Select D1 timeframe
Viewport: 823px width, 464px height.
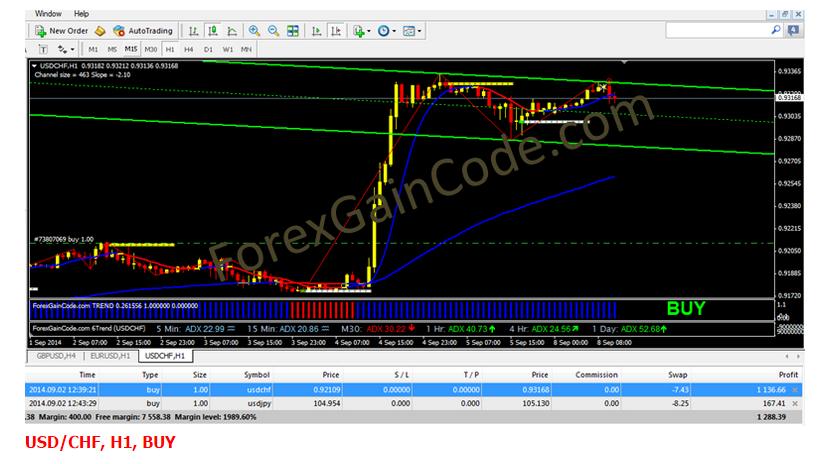(208, 49)
